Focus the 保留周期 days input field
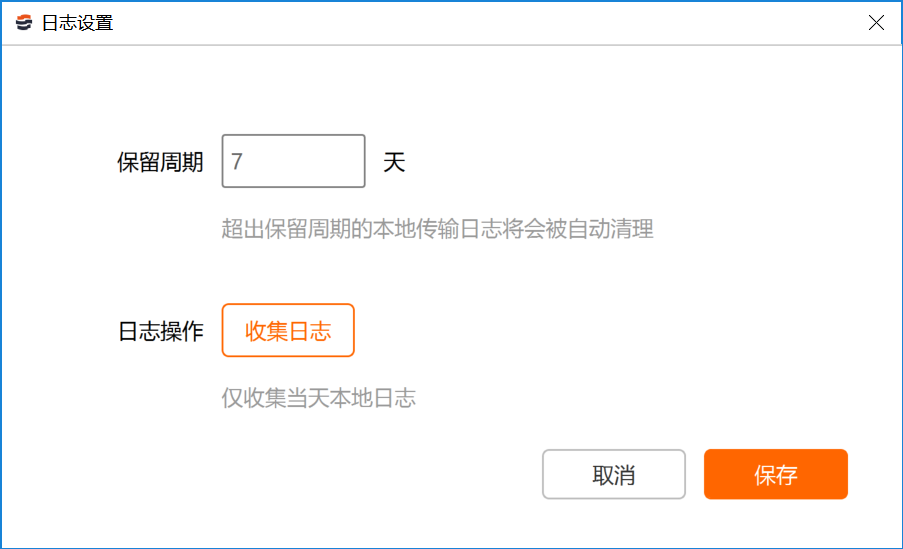The height and width of the screenshot is (549, 903). 293,161
